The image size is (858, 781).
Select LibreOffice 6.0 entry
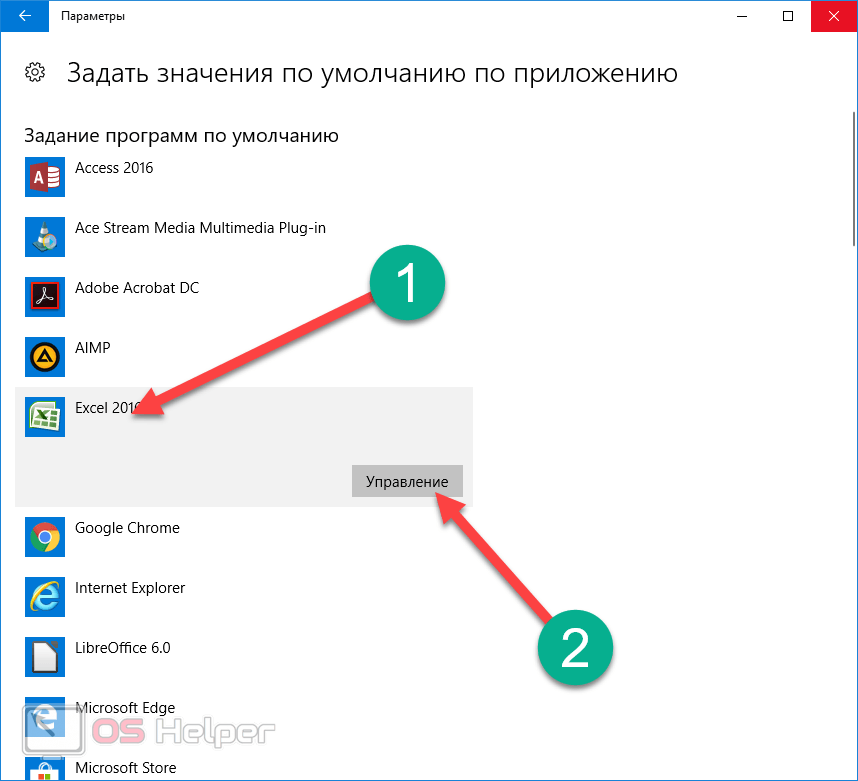click(244, 657)
